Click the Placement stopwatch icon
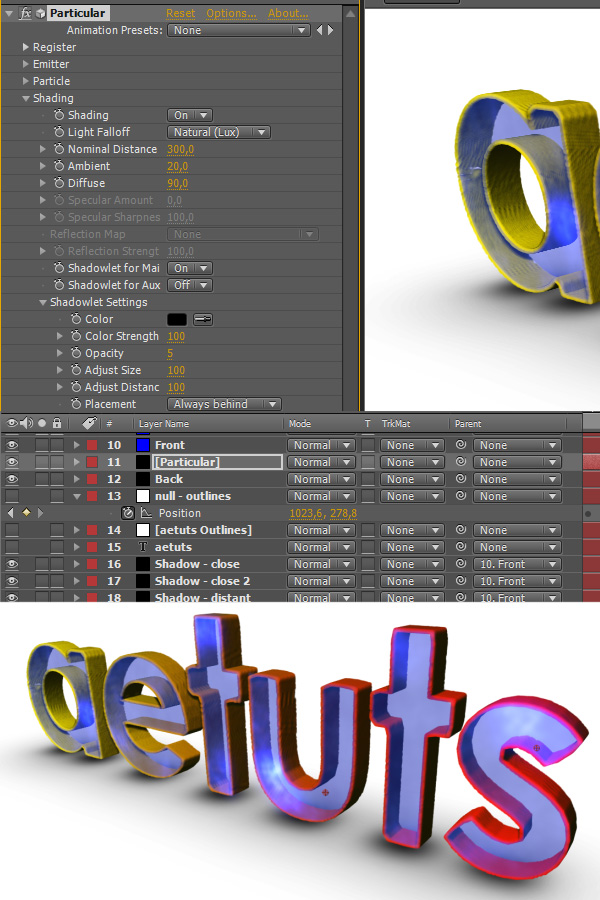The height and width of the screenshot is (900, 600). click(x=76, y=404)
